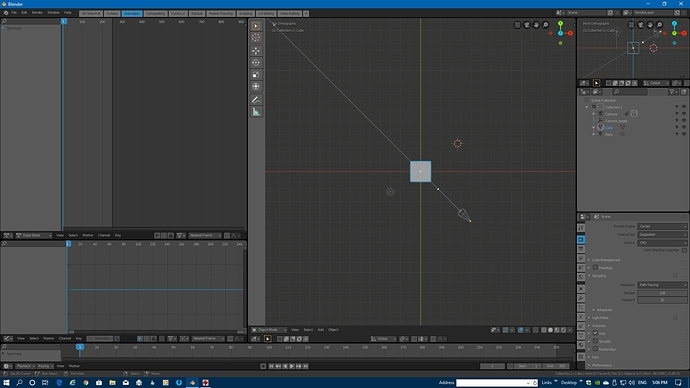Toggle Open Shading Language checkbox
Viewport: 690px width, 388px height.
coord(684,250)
